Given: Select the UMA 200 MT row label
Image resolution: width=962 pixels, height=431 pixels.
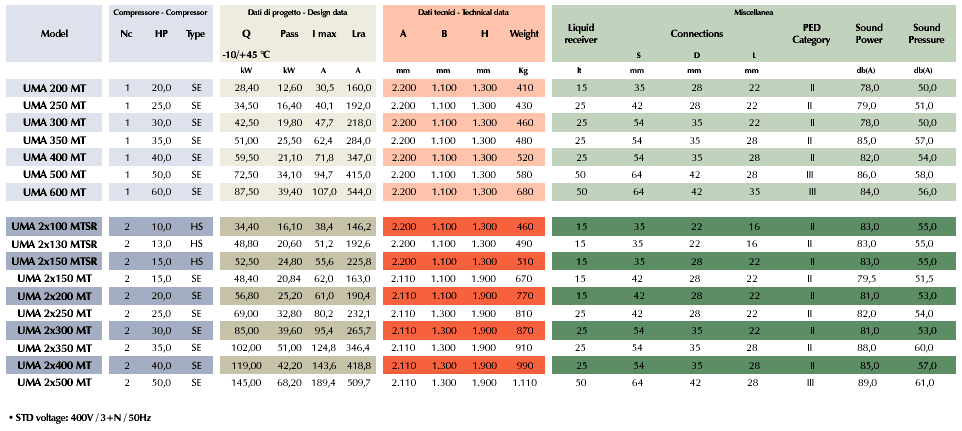Looking at the screenshot, I should (54, 88).
